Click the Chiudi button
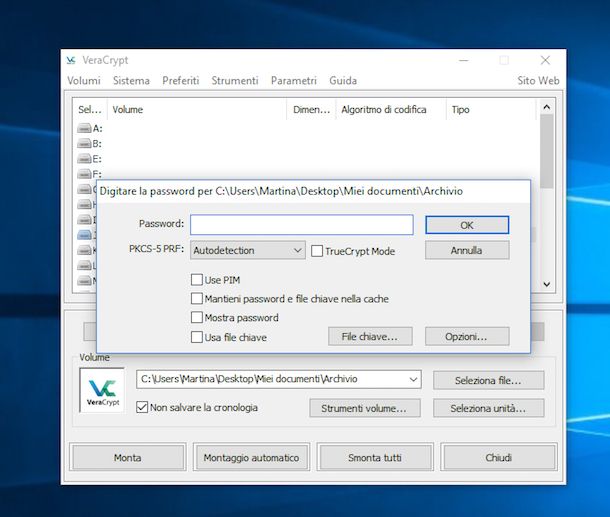Screen dimensions: 610x517 pos(499,457)
